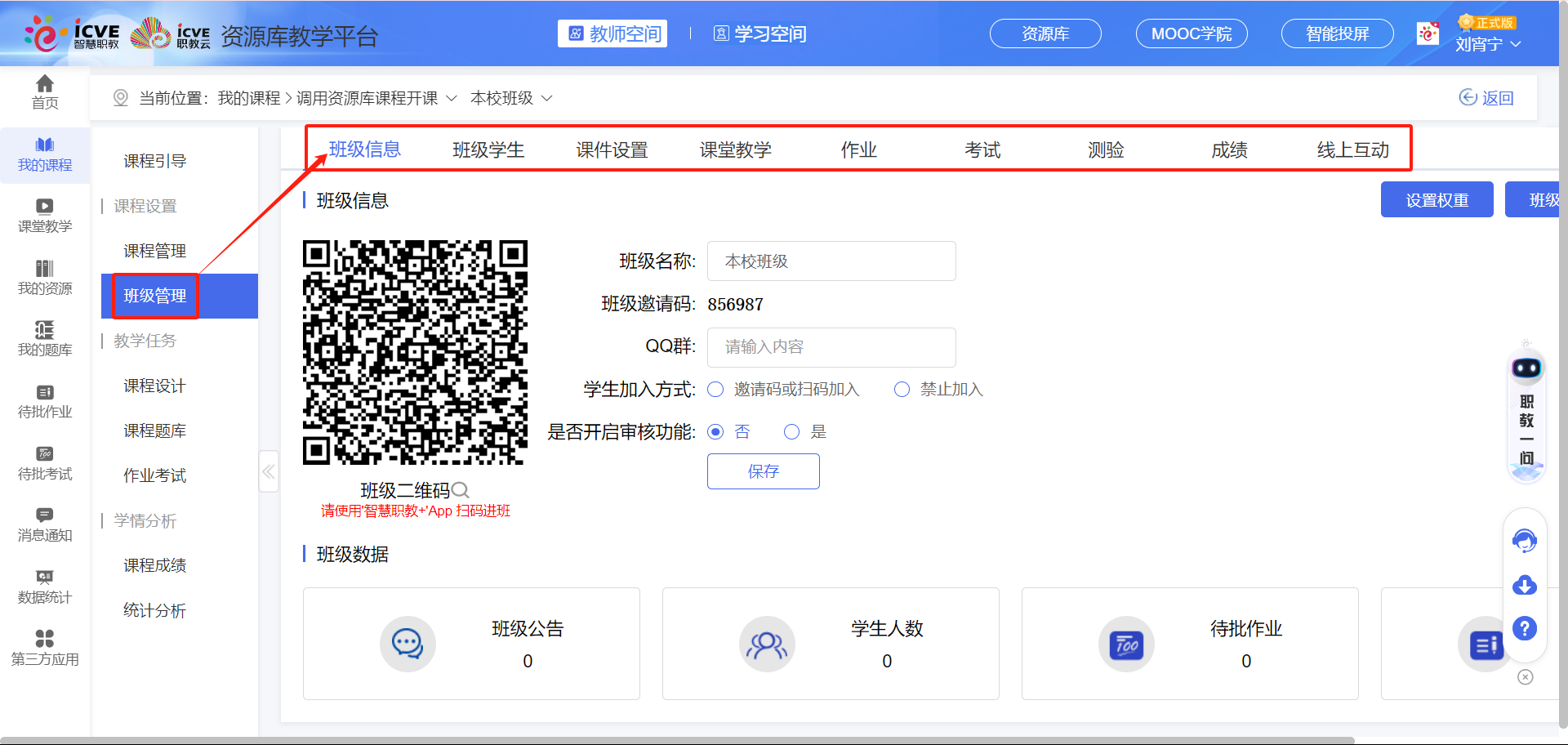
Task: Open the 首页 home icon in sidebar
Action: [x=44, y=93]
